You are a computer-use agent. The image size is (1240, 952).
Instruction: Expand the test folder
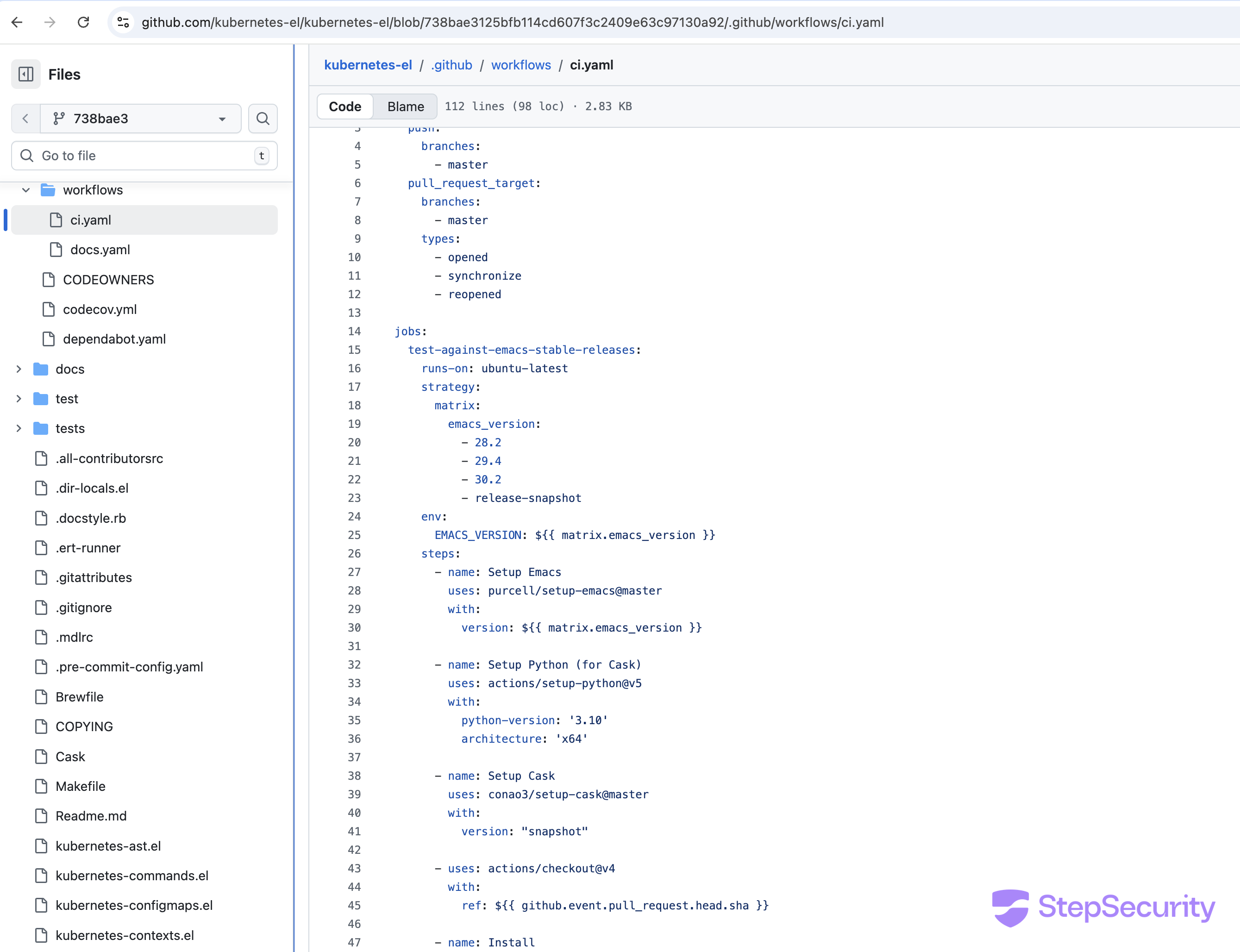click(x=19, y=399)
